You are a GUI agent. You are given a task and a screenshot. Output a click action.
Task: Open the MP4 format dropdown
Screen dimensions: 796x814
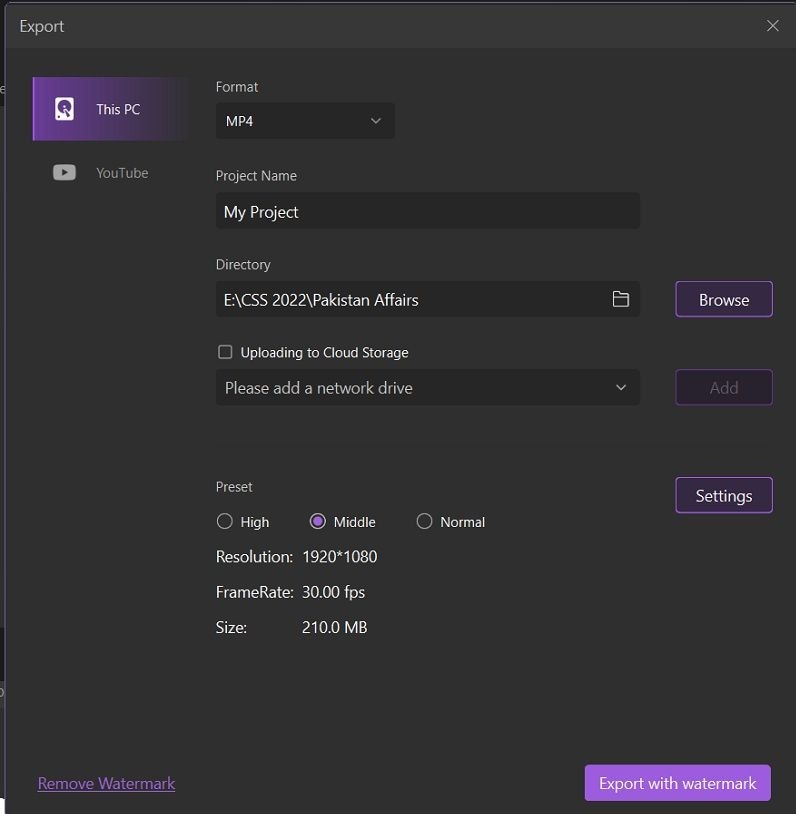point(304,121)
